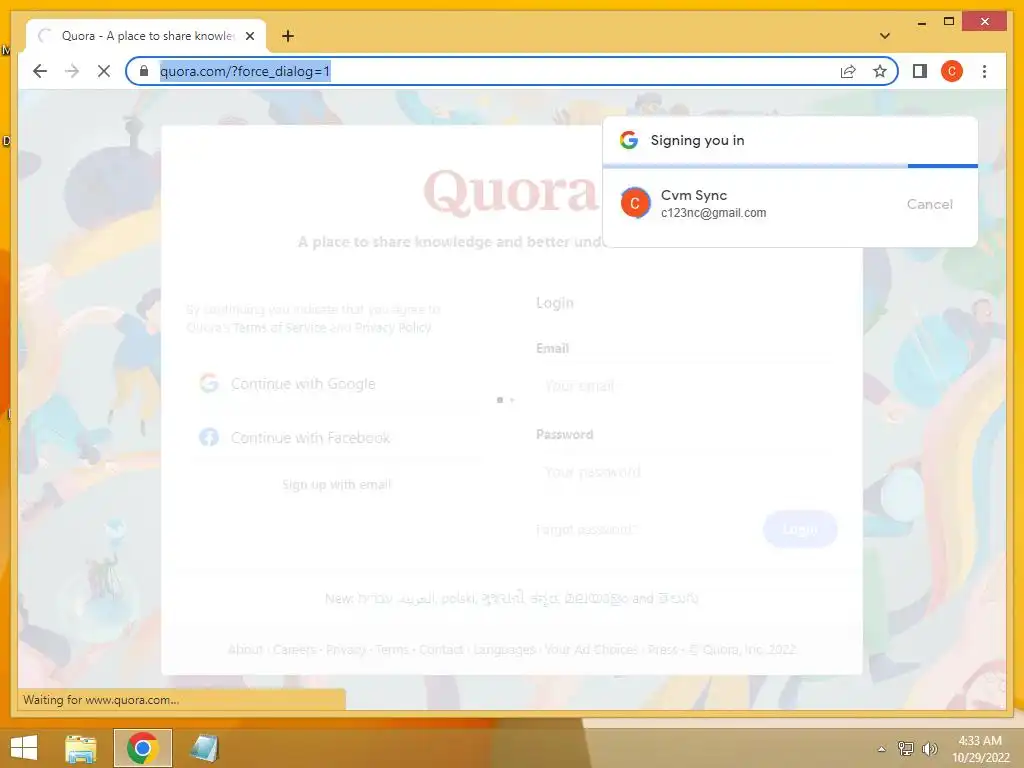Open the notepad app in taskbar
Image resolution: width=1024 pixels, height=768 pixels.
click(x=204, y=748)
